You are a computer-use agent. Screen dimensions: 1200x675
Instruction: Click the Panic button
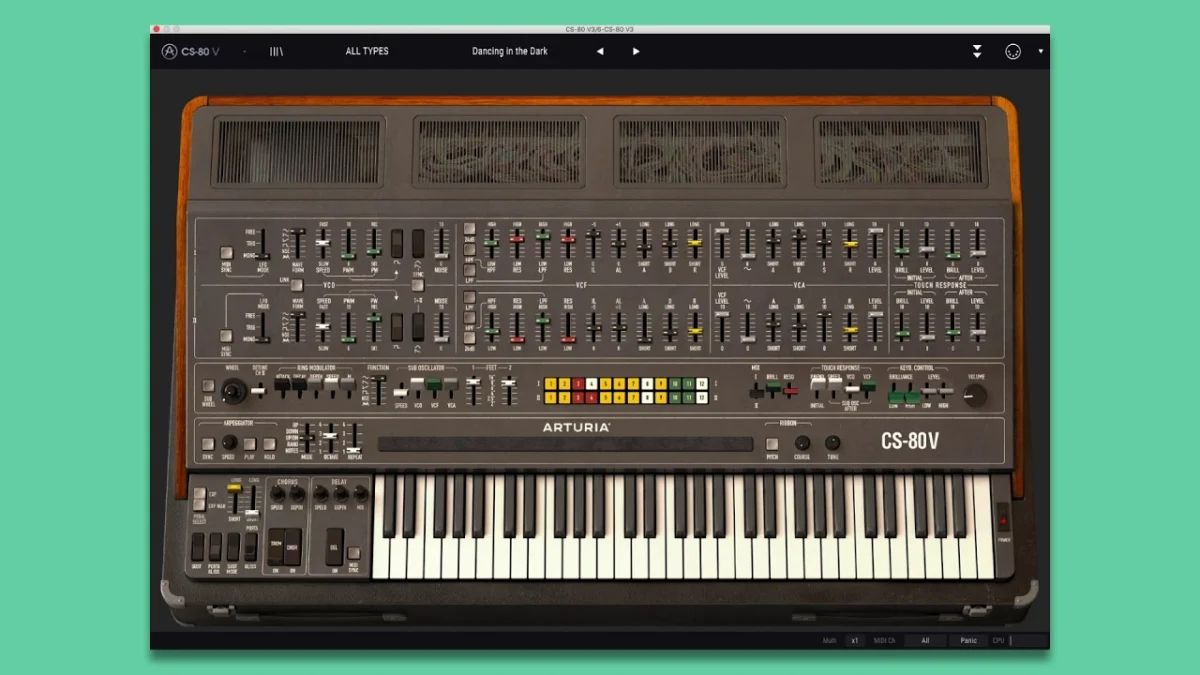pyautogui.click(x=968, y=640)
